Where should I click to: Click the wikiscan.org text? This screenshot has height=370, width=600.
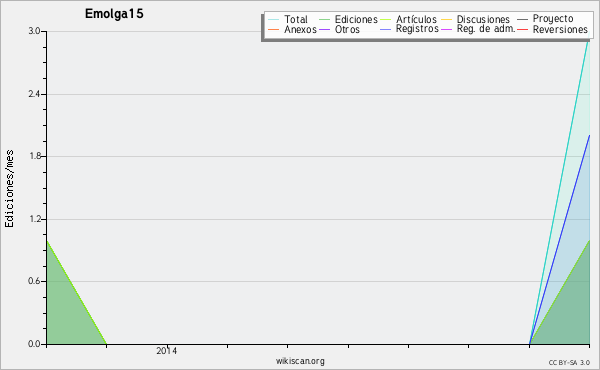(x=300, y=361)
